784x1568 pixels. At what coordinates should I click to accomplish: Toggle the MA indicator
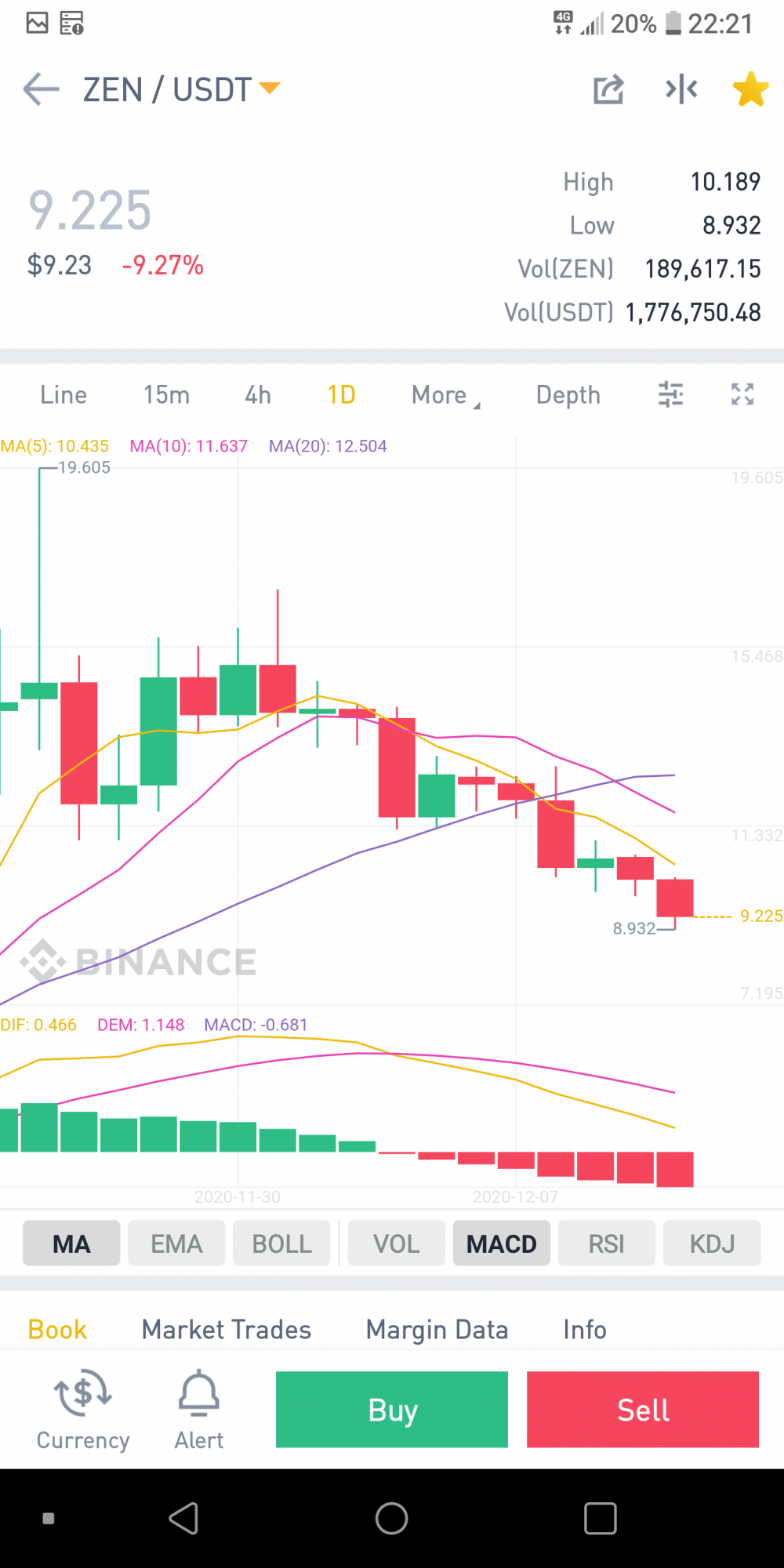(x=71, y=1243)
